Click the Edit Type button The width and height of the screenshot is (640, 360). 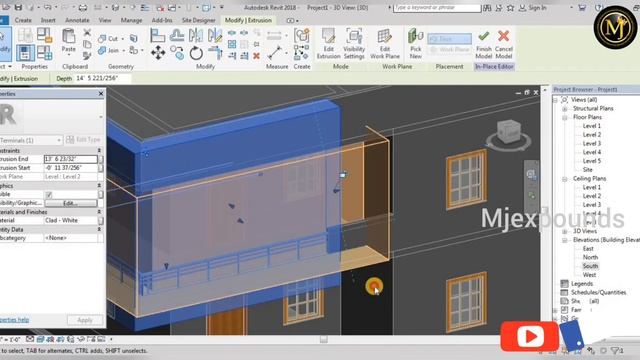coord(84,140)
